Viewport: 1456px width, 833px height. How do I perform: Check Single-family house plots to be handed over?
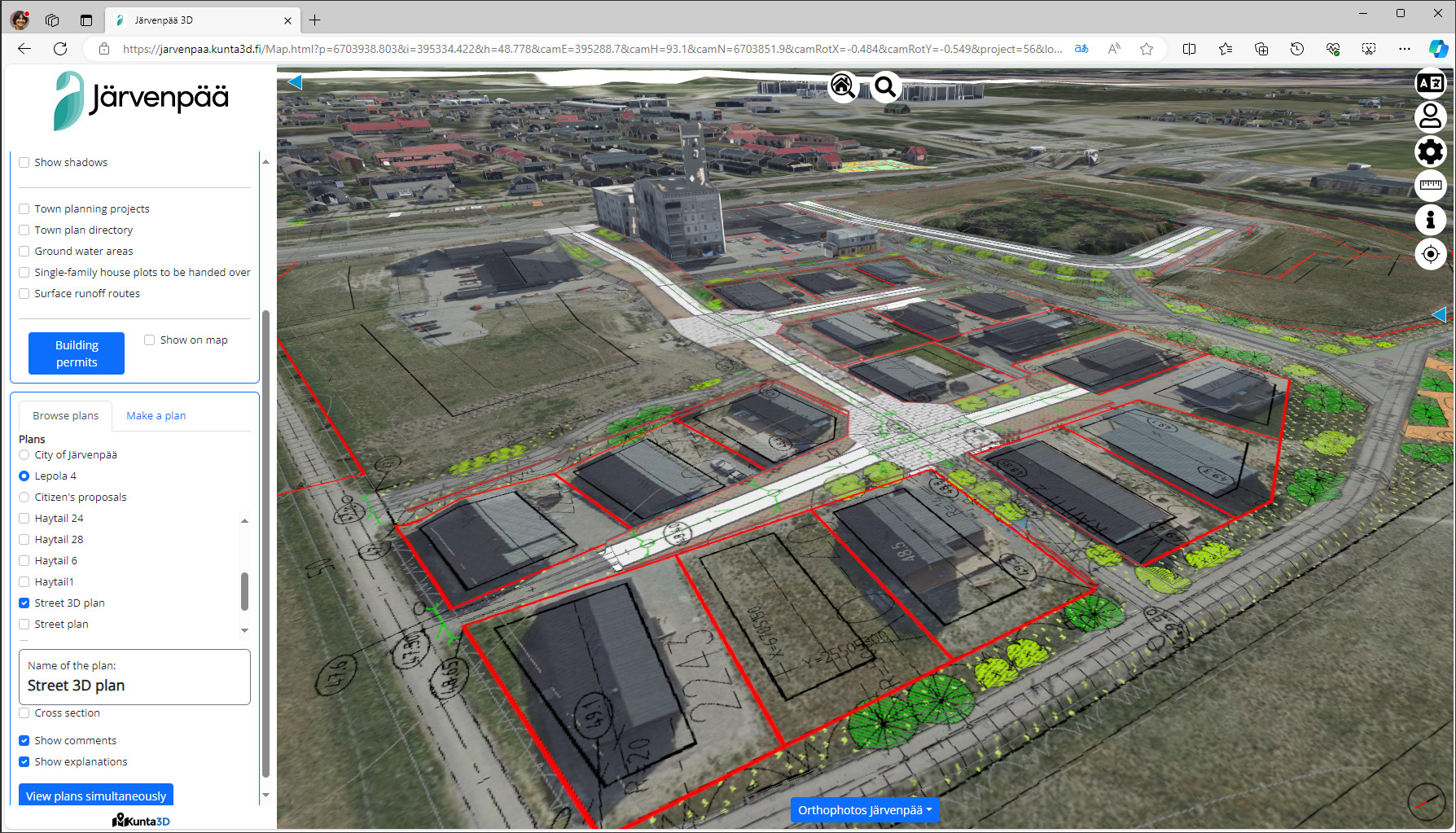pyautogui.click(x=24, y=273)
